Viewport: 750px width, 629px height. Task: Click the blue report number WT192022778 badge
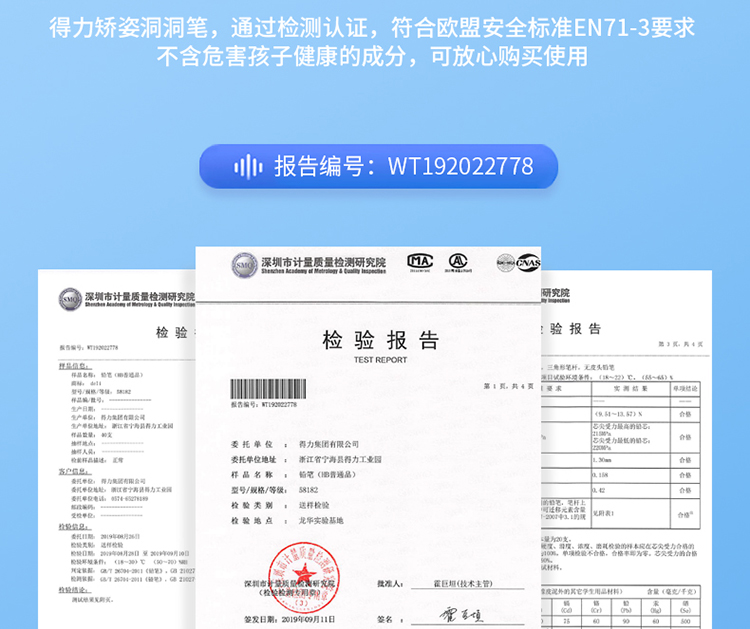click(x=377, y=166)
